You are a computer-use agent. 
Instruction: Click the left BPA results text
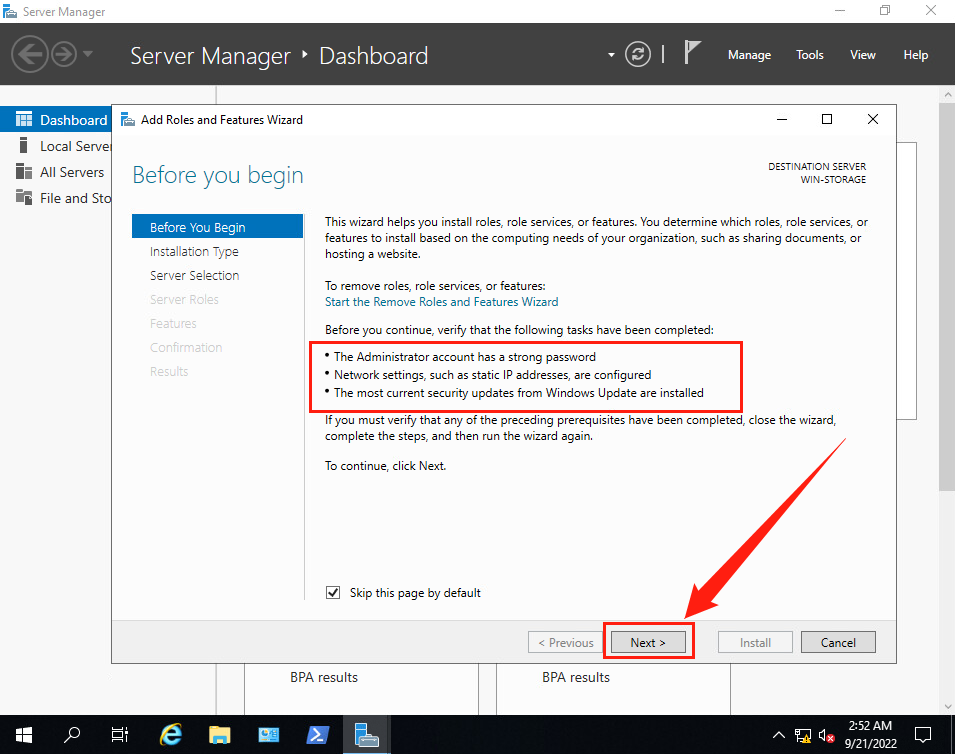(x=323, y=677)
